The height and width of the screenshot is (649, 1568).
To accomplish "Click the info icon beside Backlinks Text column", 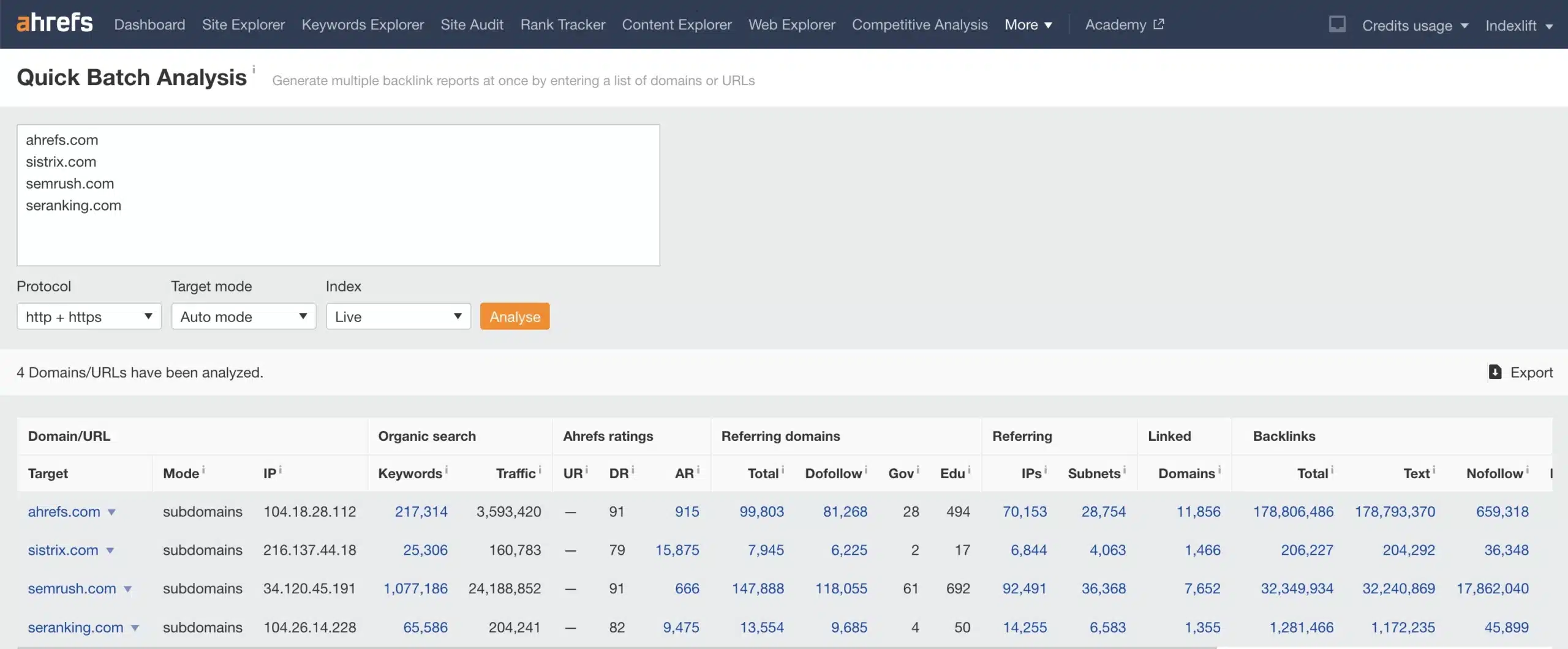I will [x=1434, y=470].
